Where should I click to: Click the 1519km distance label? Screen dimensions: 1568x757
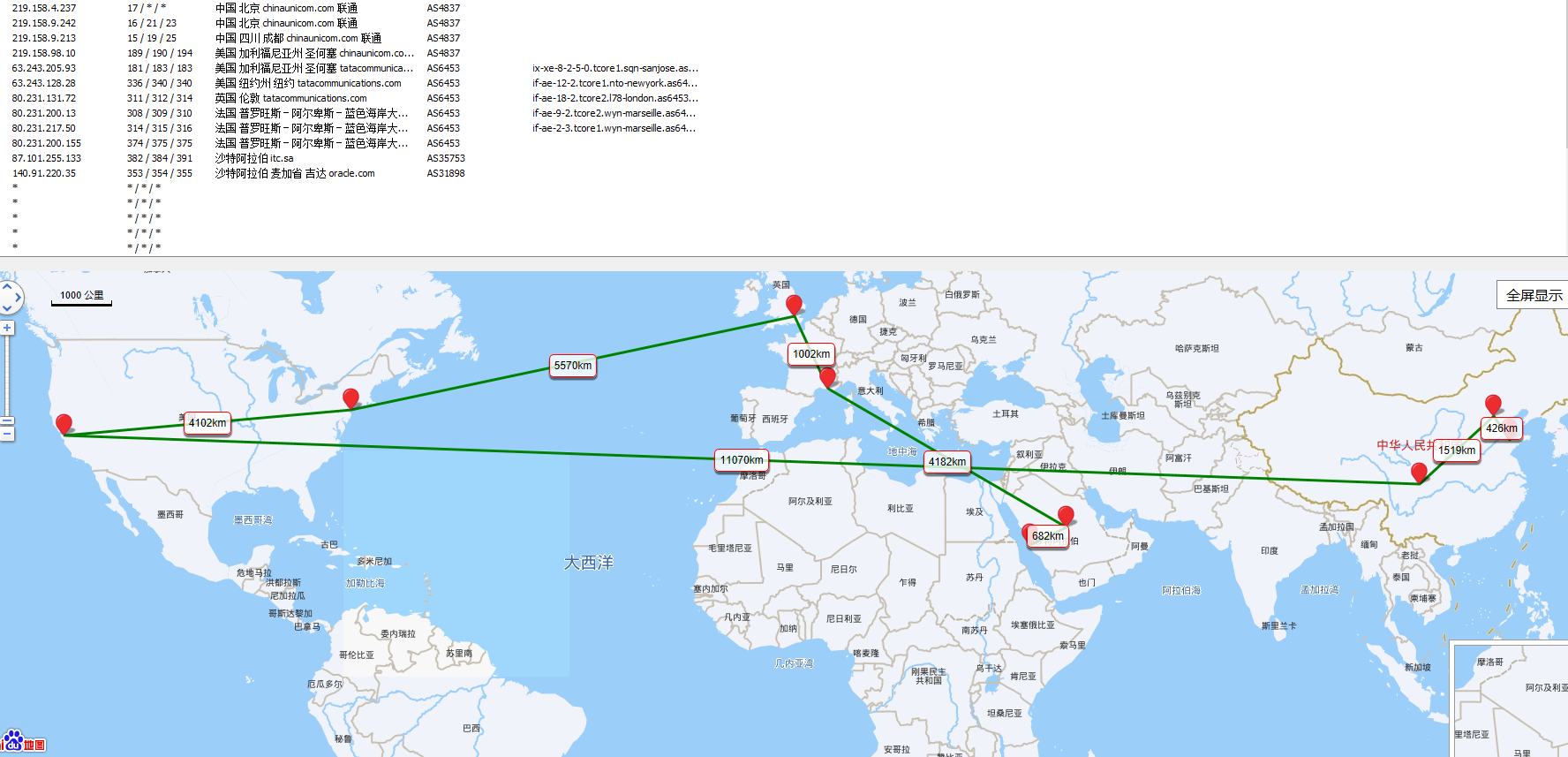click(x=1457, y=450)
